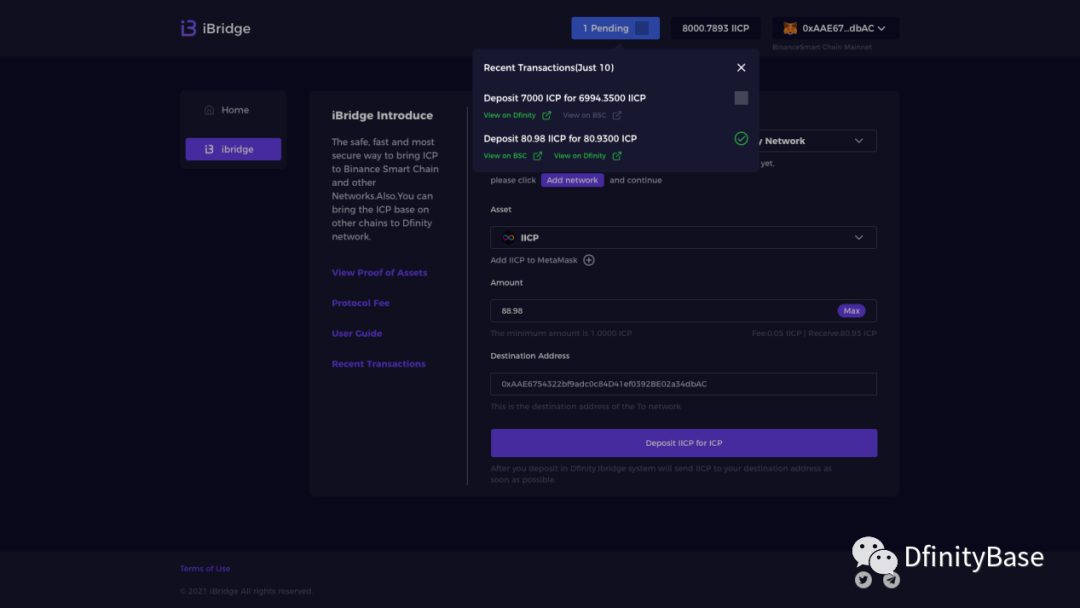Click the Twitter icon
Image resolution: width=1080 pixels, height=608 pixels.
863,580
